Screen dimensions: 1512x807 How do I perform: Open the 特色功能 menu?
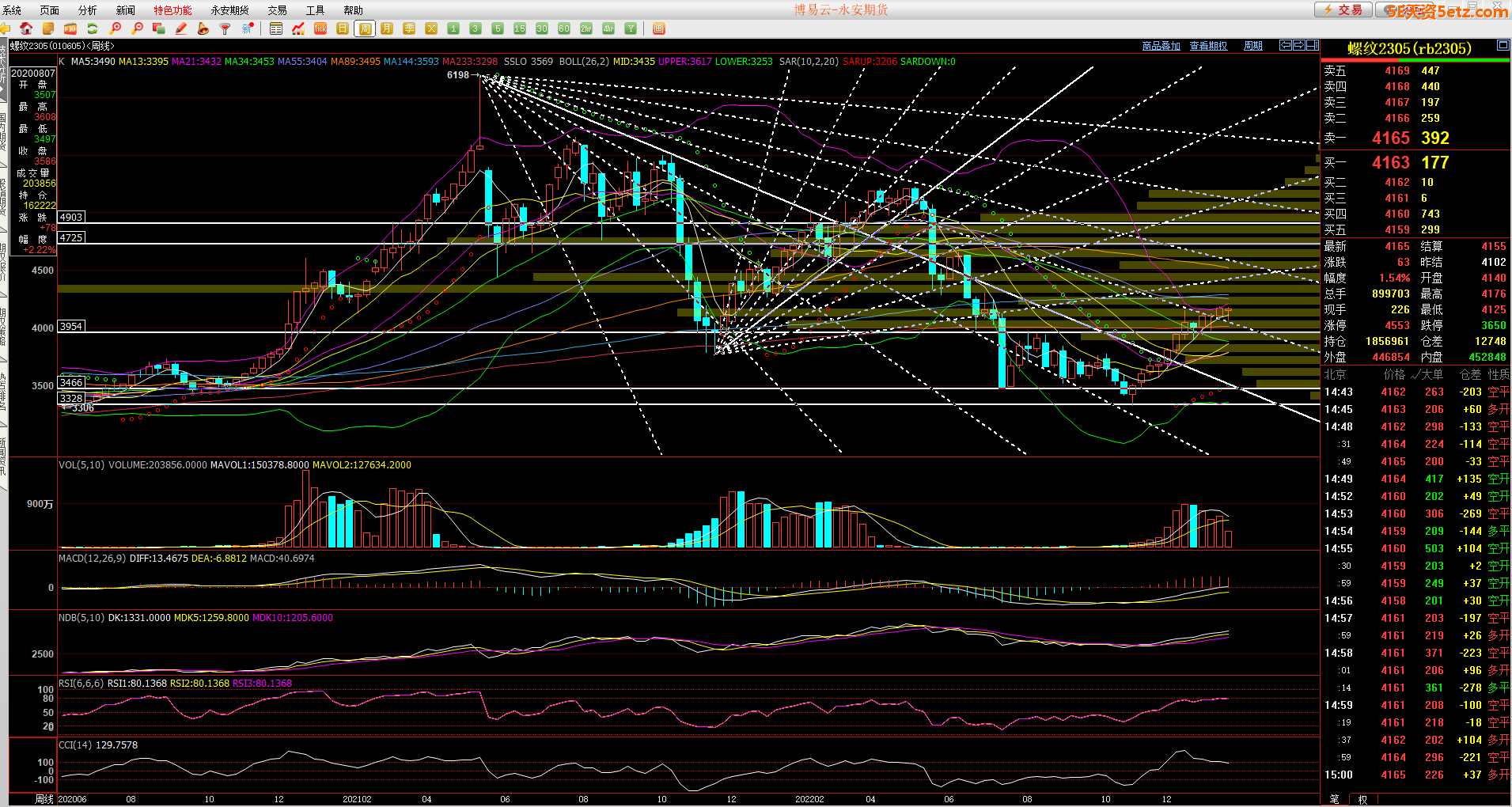[172, 10]
